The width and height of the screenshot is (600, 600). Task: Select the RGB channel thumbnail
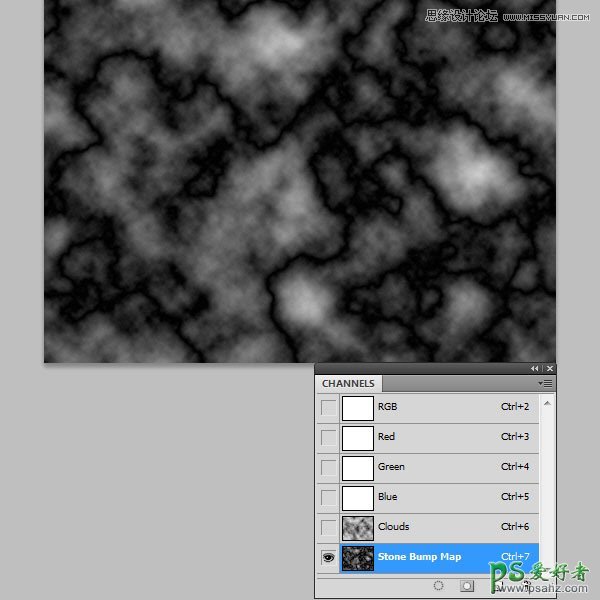pos(357,408)
